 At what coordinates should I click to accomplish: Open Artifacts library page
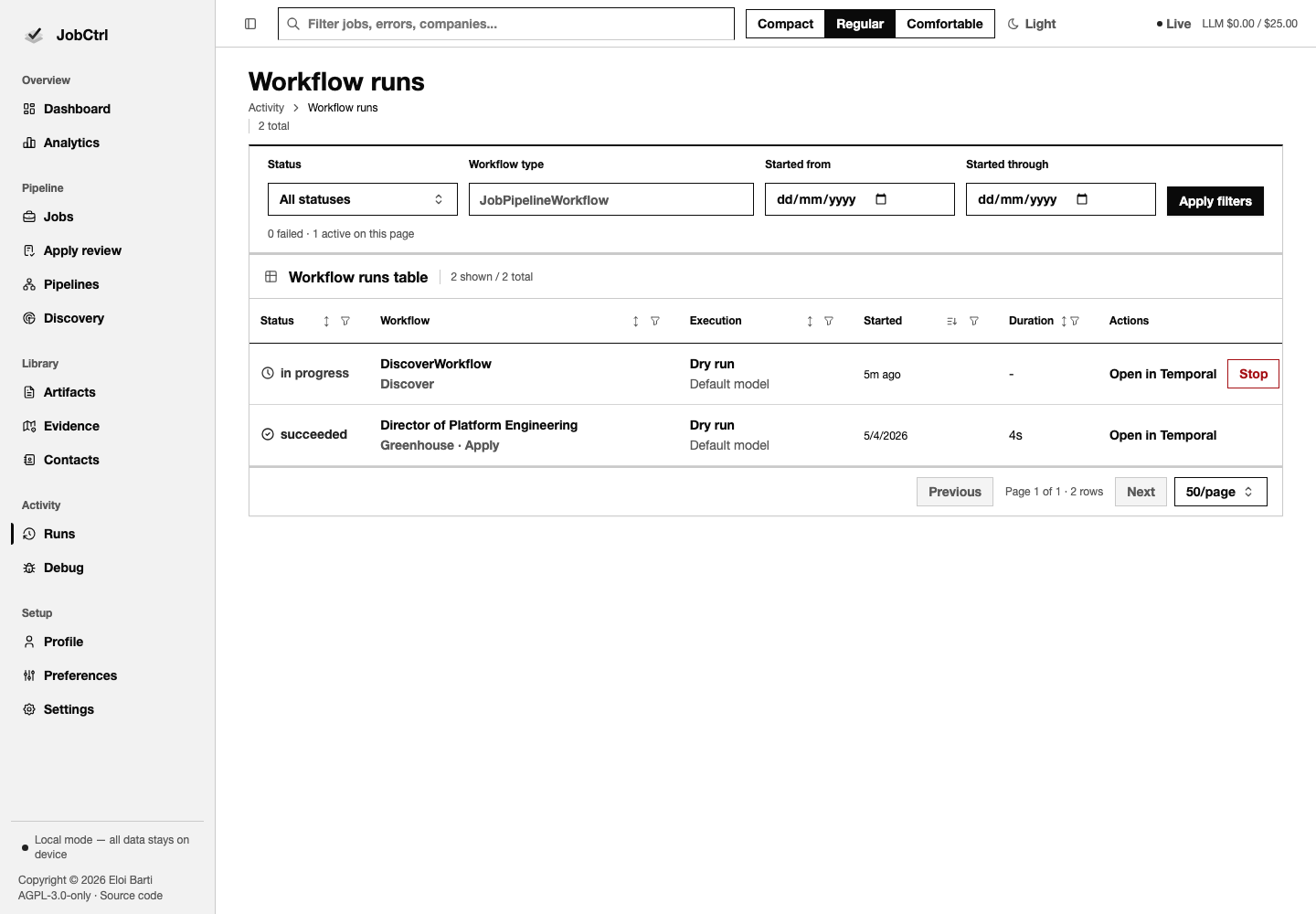108,392
